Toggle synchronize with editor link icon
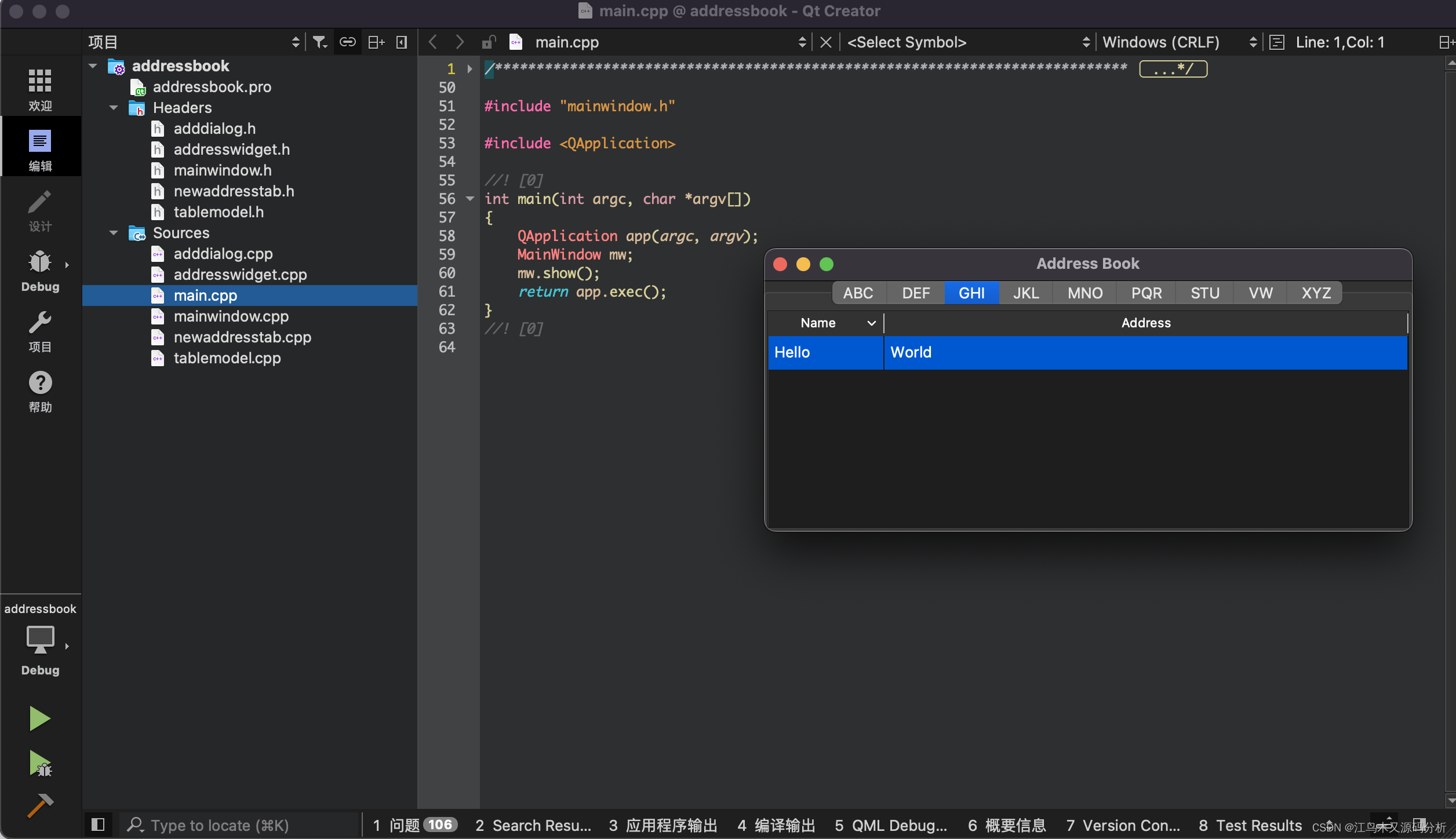1456x839 pixels. [x=347, y=42]
